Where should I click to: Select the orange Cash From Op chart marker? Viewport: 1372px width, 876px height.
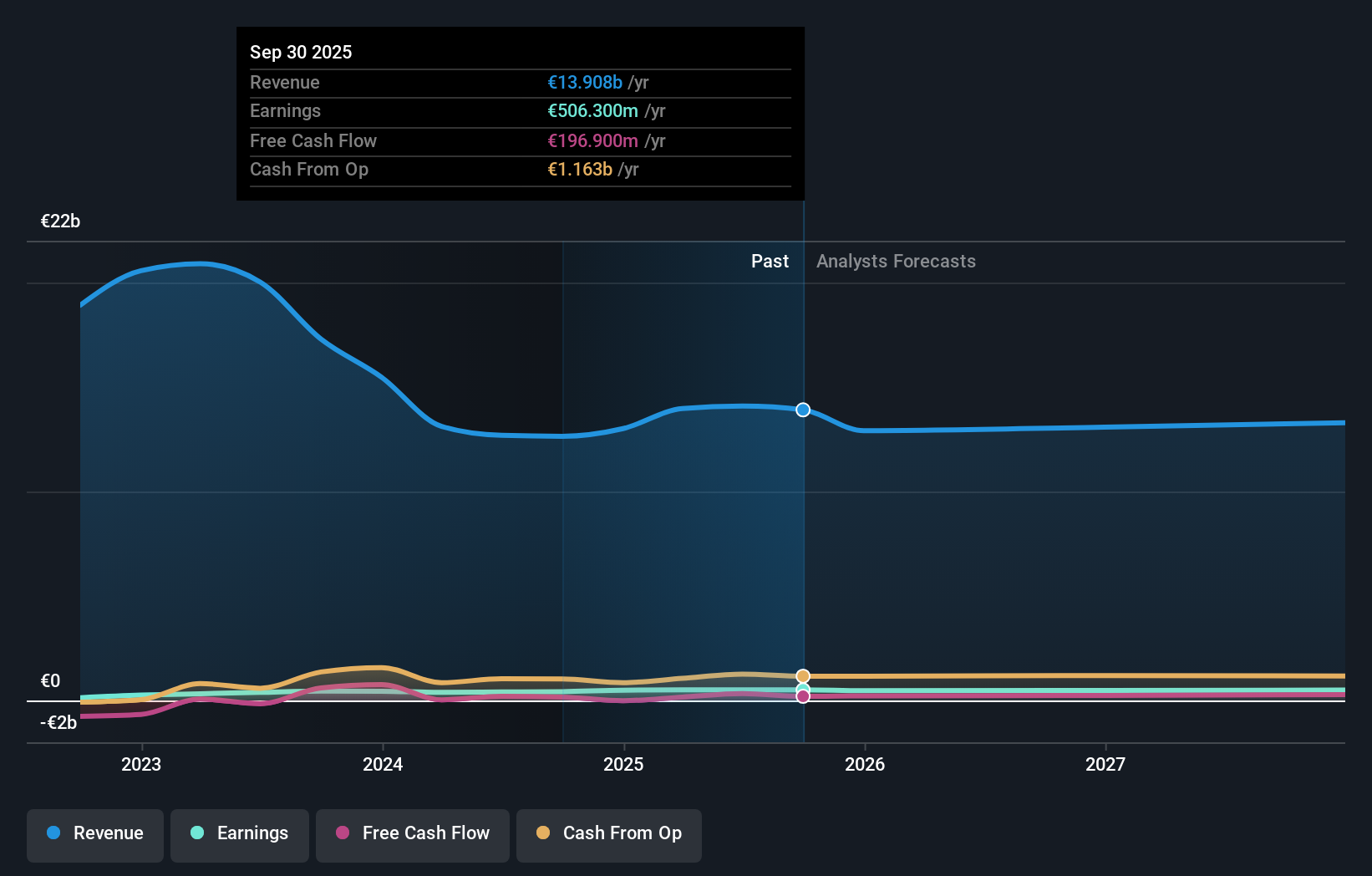(x=803, y=675)
